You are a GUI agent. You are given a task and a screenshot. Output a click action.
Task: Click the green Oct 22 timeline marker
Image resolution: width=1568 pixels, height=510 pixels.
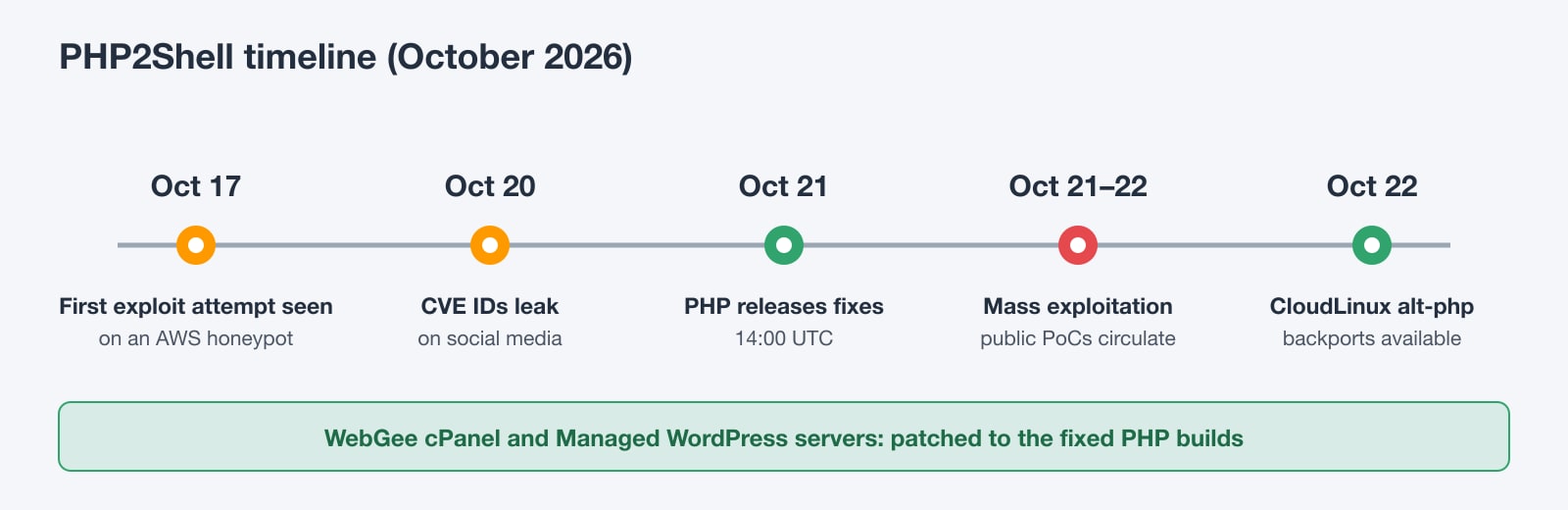point(1372,245)
